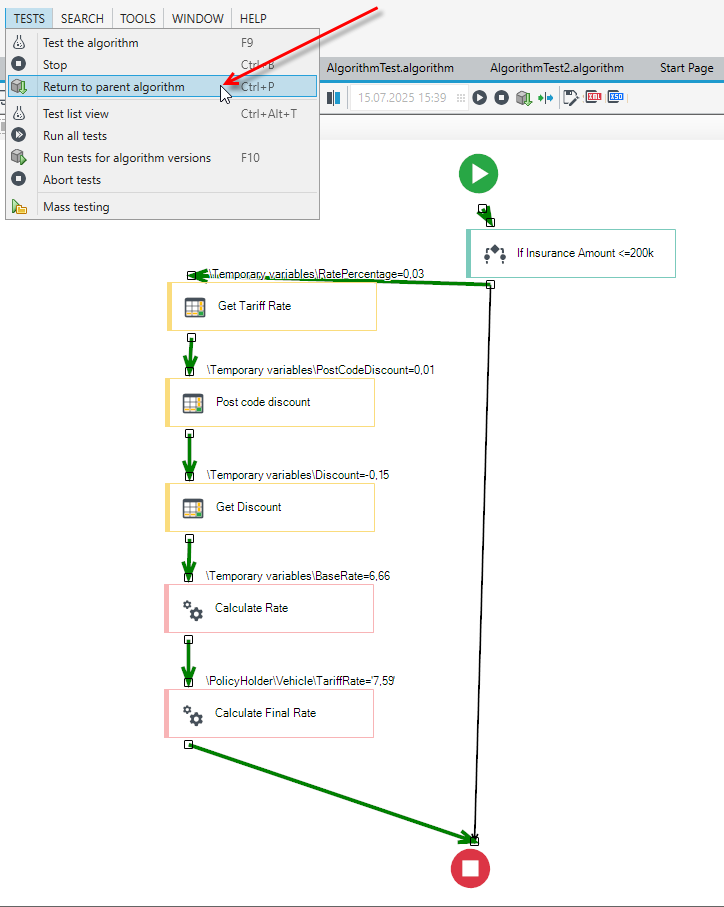The image size is (724, 907).
Task: Open the WINDOW menu
Action: click(x=198, y=19)
